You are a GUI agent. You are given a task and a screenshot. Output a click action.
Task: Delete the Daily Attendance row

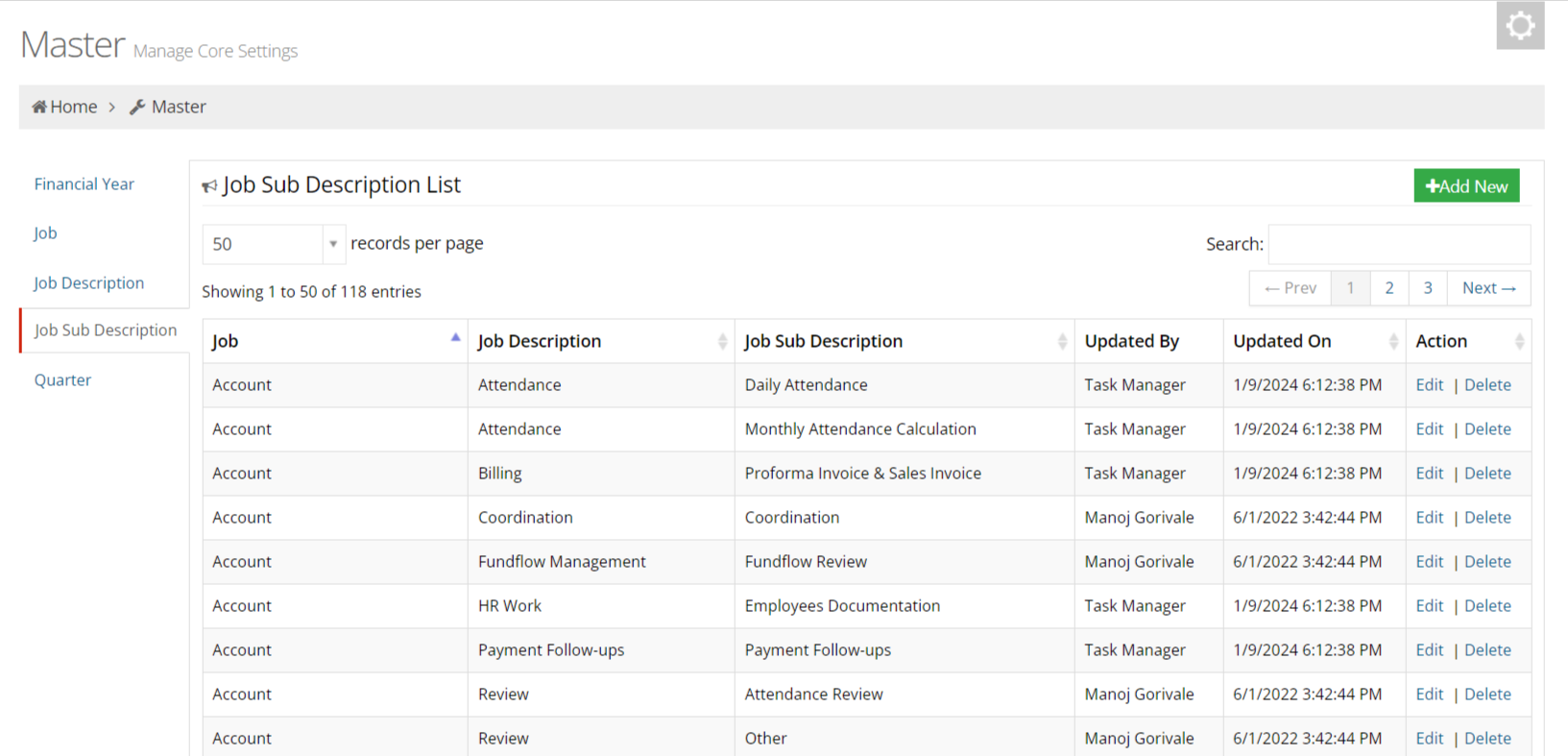point(1487,384)
